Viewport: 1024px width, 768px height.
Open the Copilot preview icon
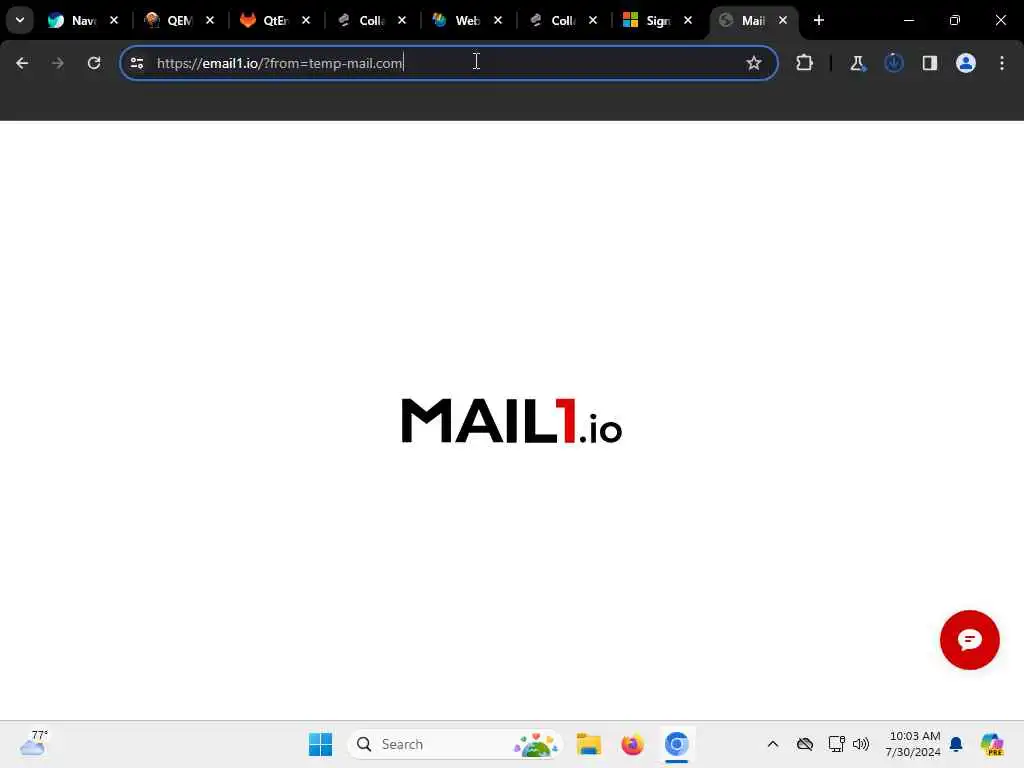coord(992,744)
